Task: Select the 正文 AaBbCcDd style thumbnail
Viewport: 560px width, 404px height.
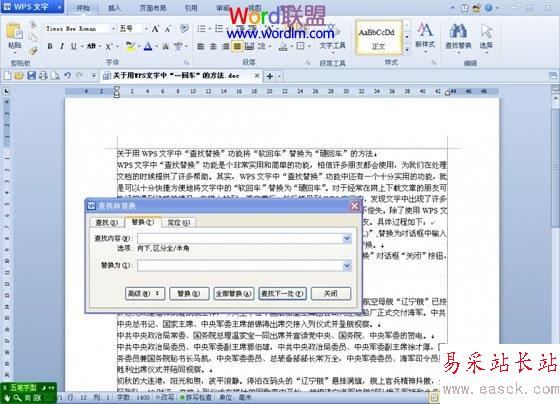Action: click(x=379, y=38)
